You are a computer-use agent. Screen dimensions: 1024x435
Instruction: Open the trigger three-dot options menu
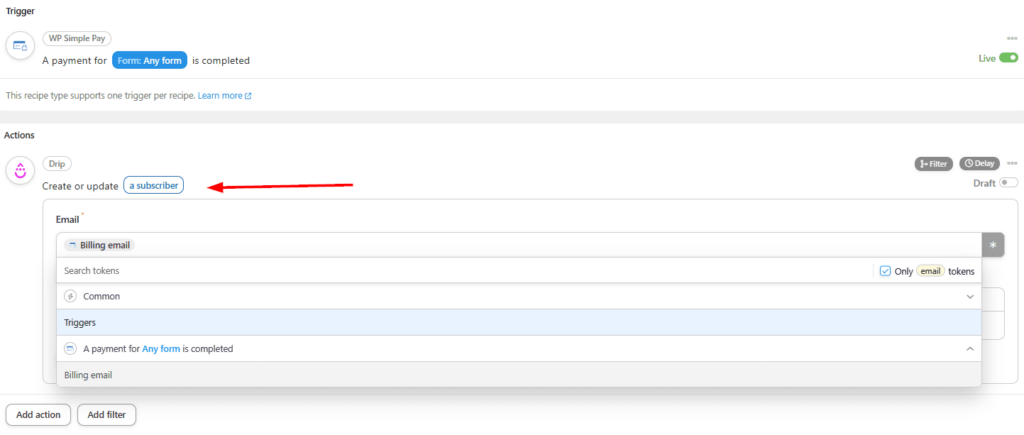[1012, 39]
